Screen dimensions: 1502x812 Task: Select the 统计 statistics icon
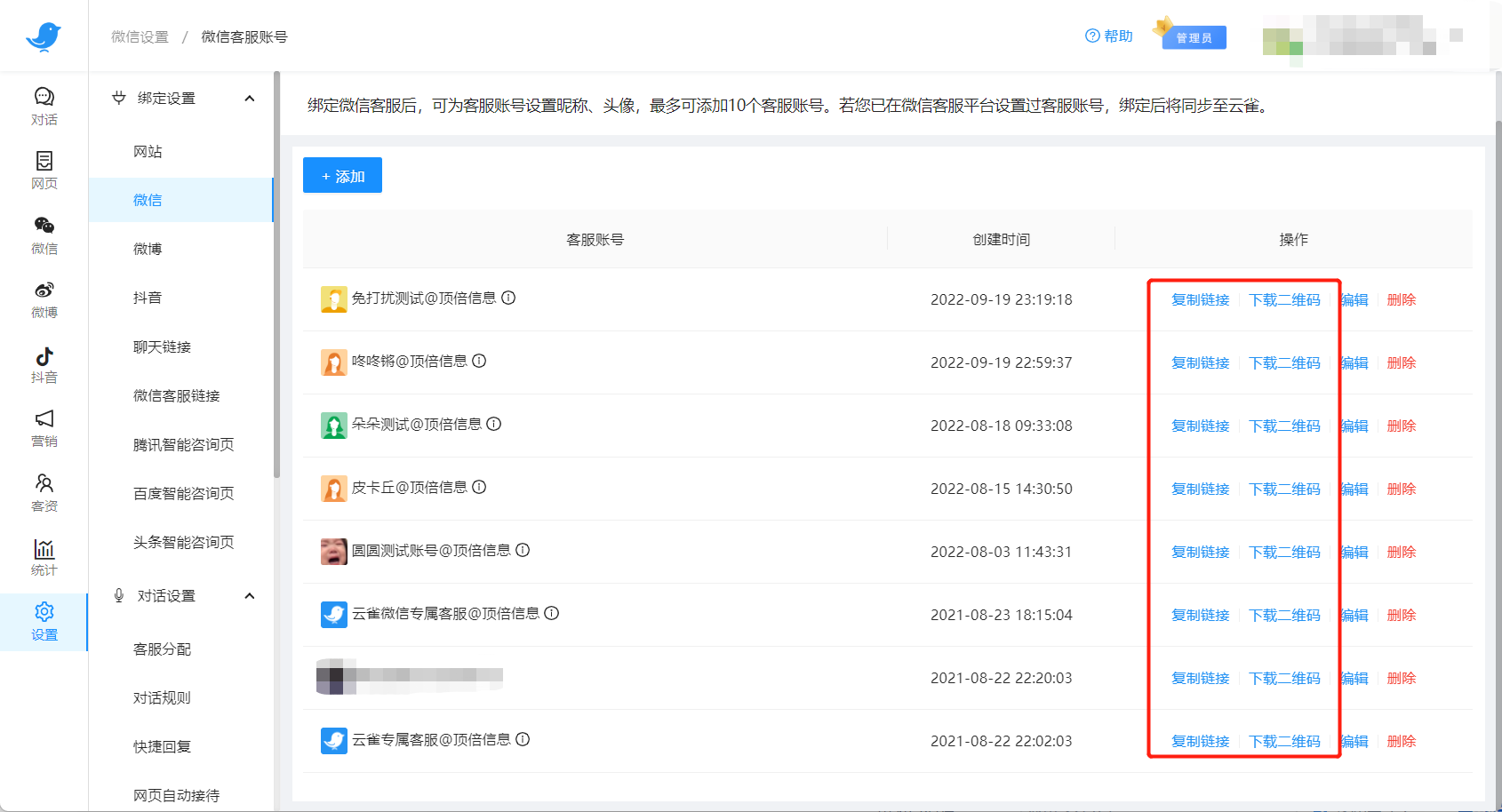pyautogui.click(x=44, y=555)
